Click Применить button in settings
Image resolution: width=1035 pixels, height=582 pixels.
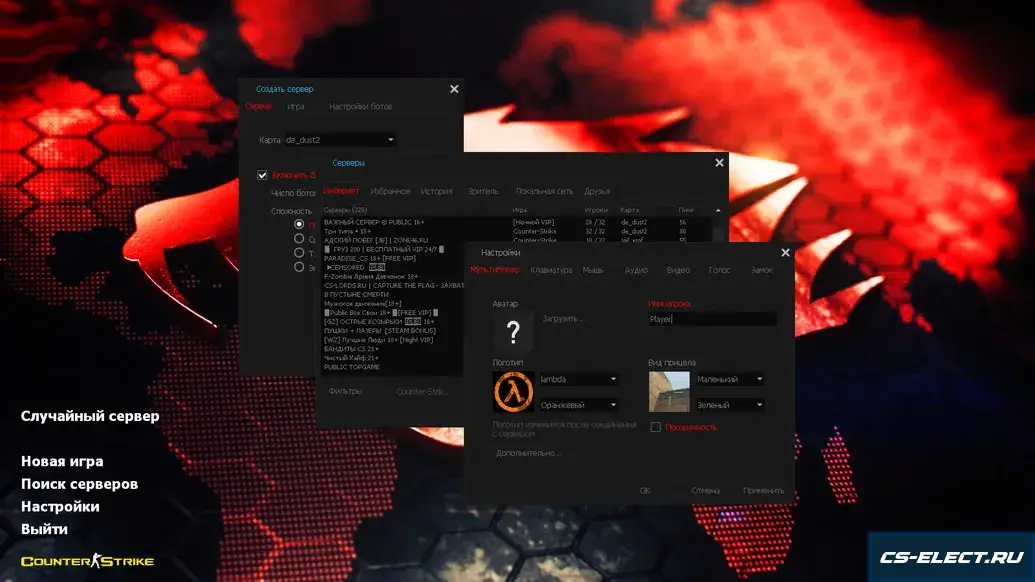click(x=763, y=490)
